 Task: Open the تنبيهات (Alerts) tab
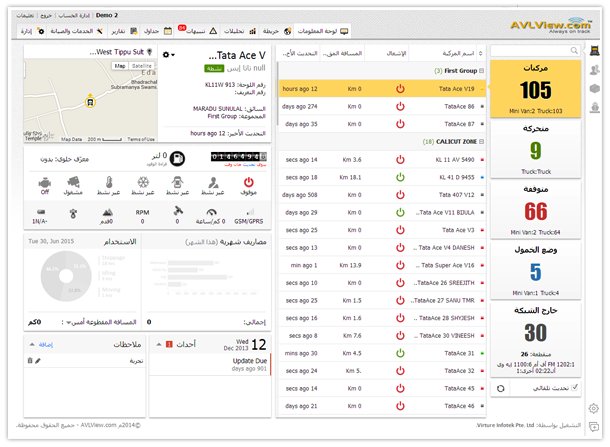205,31
